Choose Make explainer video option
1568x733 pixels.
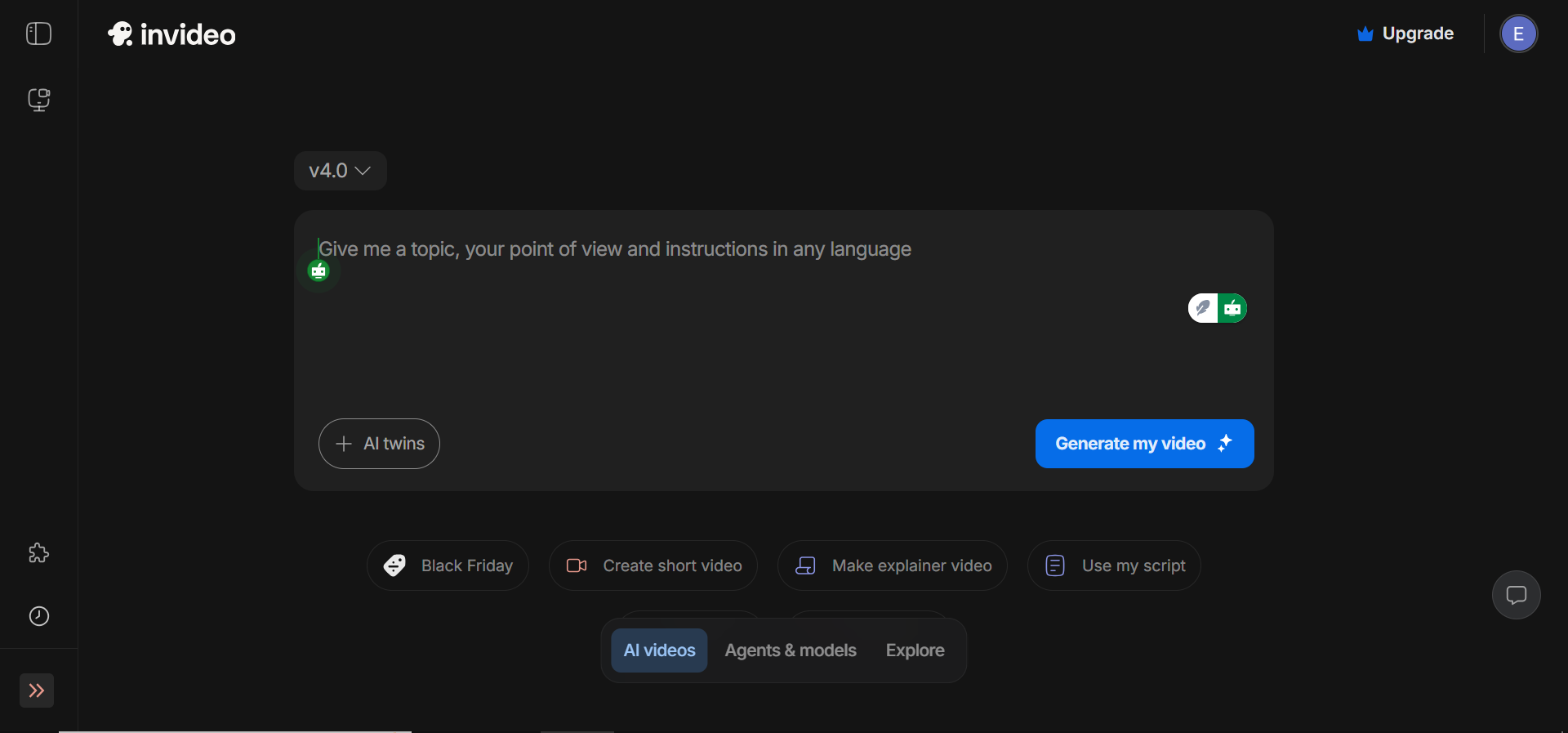pyautogui.click(x=892, y=565)
